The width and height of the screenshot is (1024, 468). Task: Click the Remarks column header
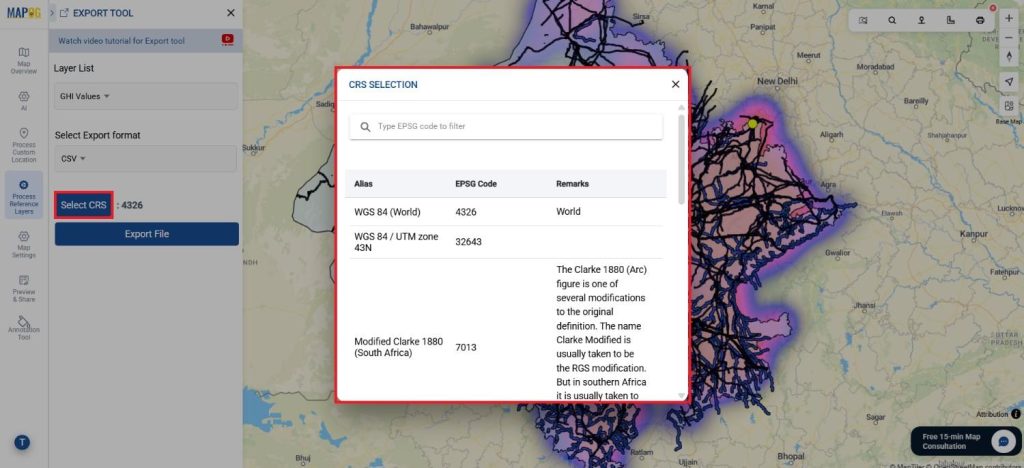572,184
